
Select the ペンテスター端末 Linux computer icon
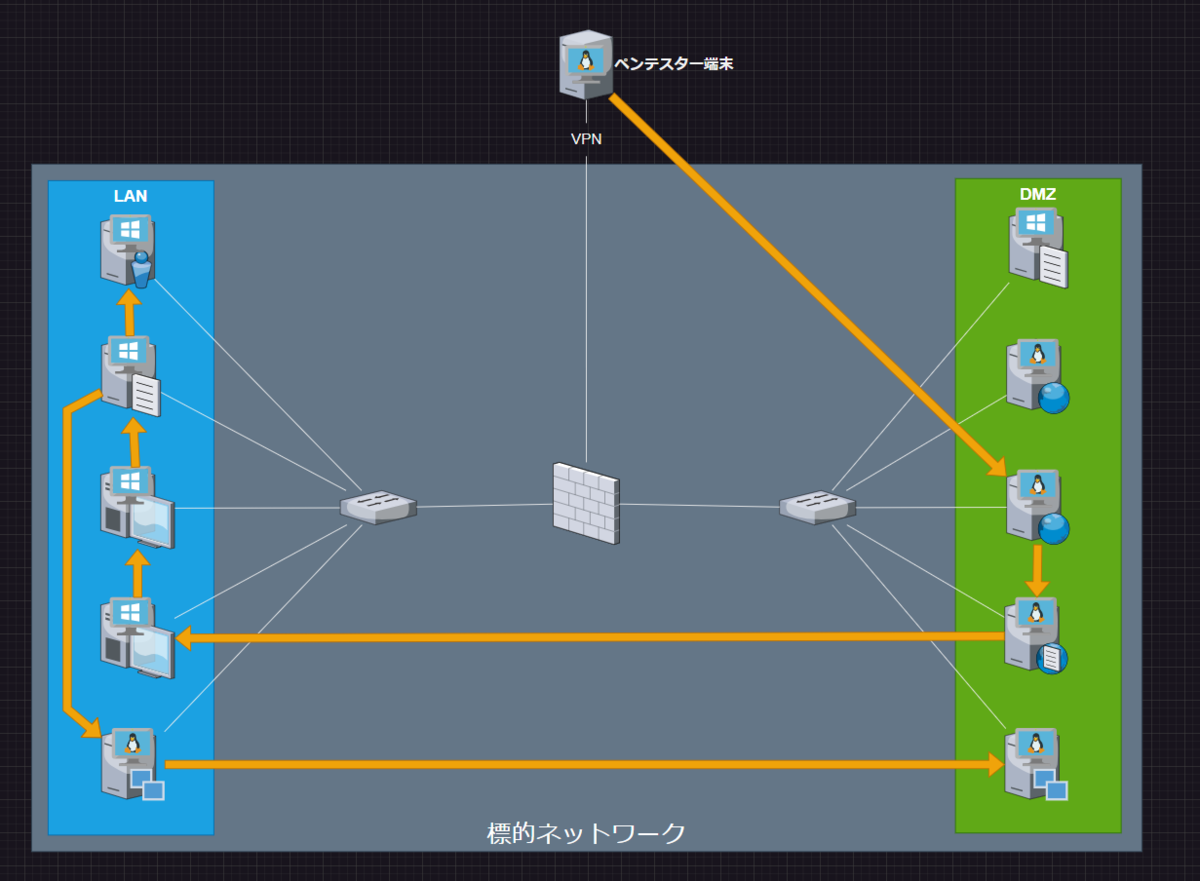[x=585, y=64]
